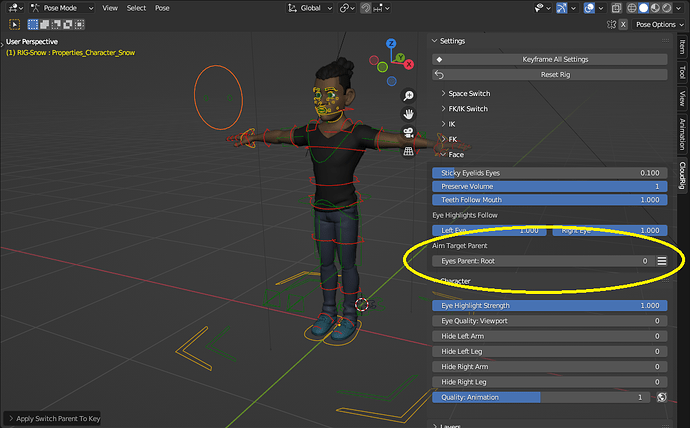Set selection mode to Intersect selection
This screenshot has width=690, height=428.
[79, 25]
